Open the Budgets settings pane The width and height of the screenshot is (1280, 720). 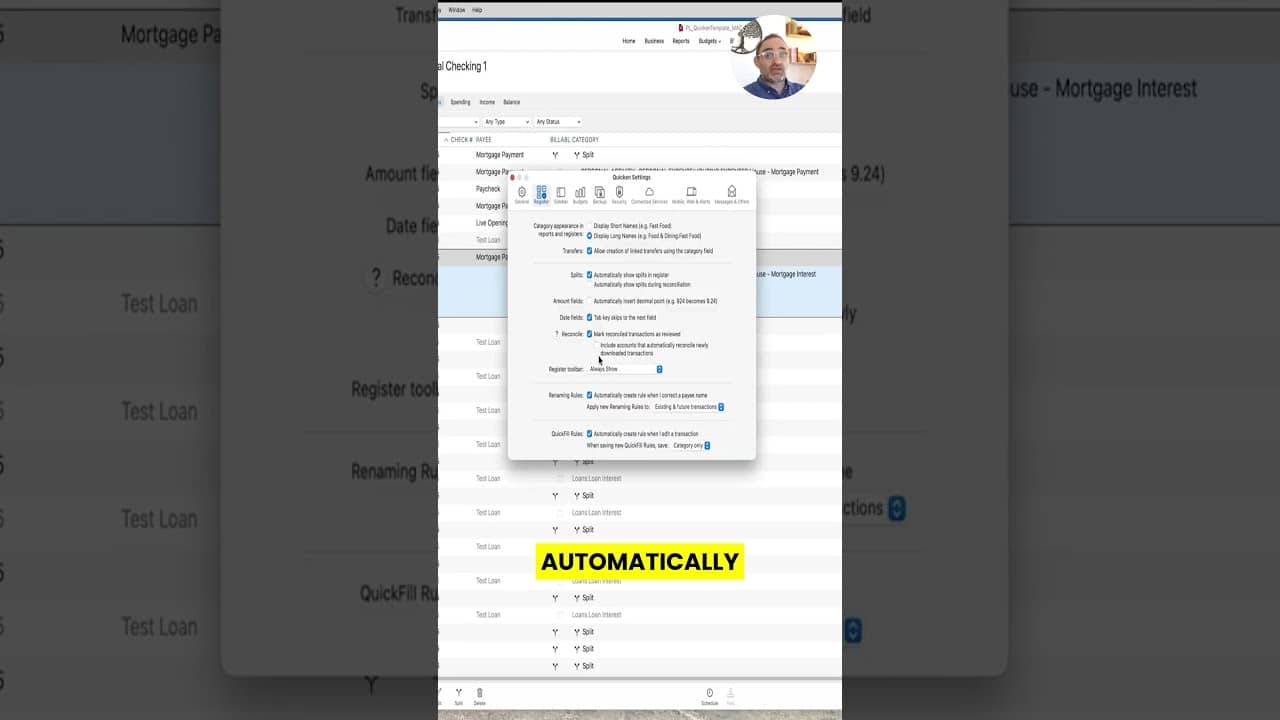coord(580,195)
